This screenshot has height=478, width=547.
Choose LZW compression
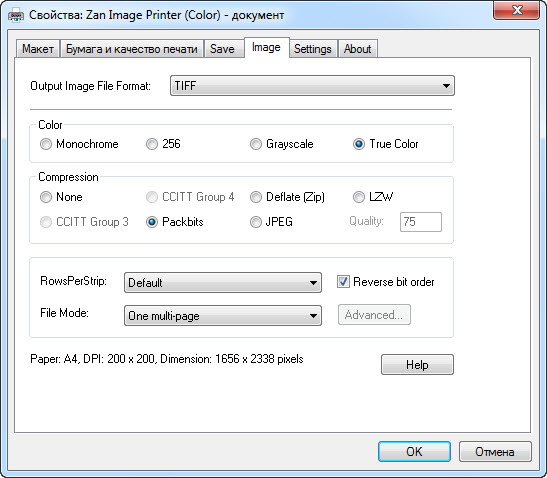tap(373, 197)
